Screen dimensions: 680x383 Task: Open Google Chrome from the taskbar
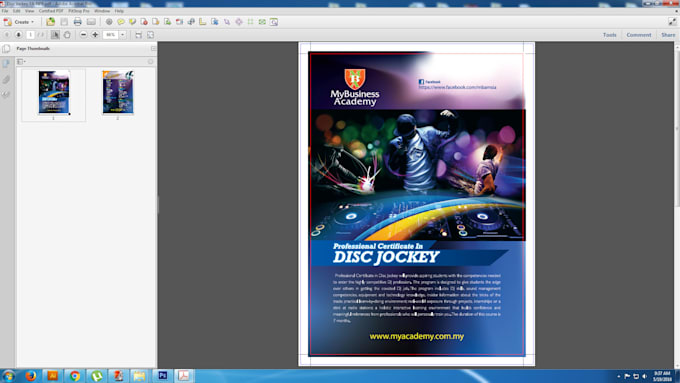(75, 376)
